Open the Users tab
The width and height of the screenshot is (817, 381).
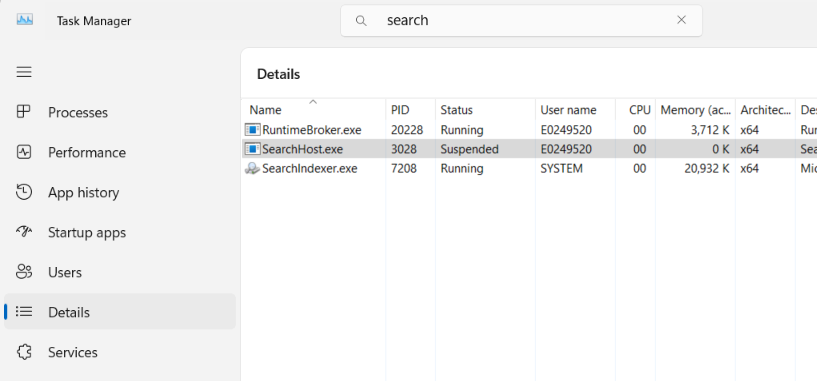(119, 272)
